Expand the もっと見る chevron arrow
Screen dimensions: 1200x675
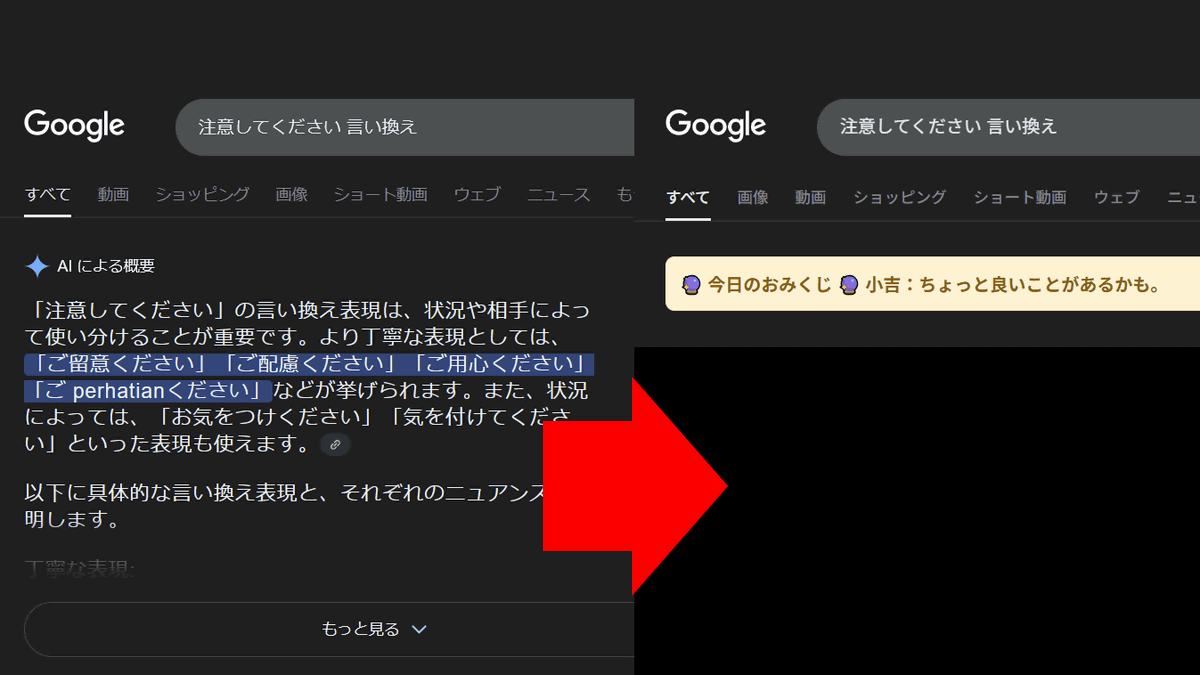pyautogui.click(x=420, y=629)
